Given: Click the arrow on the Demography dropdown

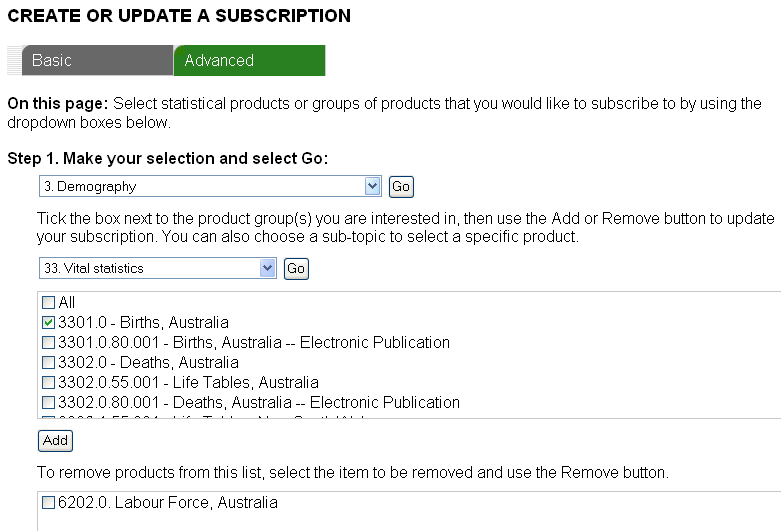Looking at the screenshot, I should coord(373,186).
